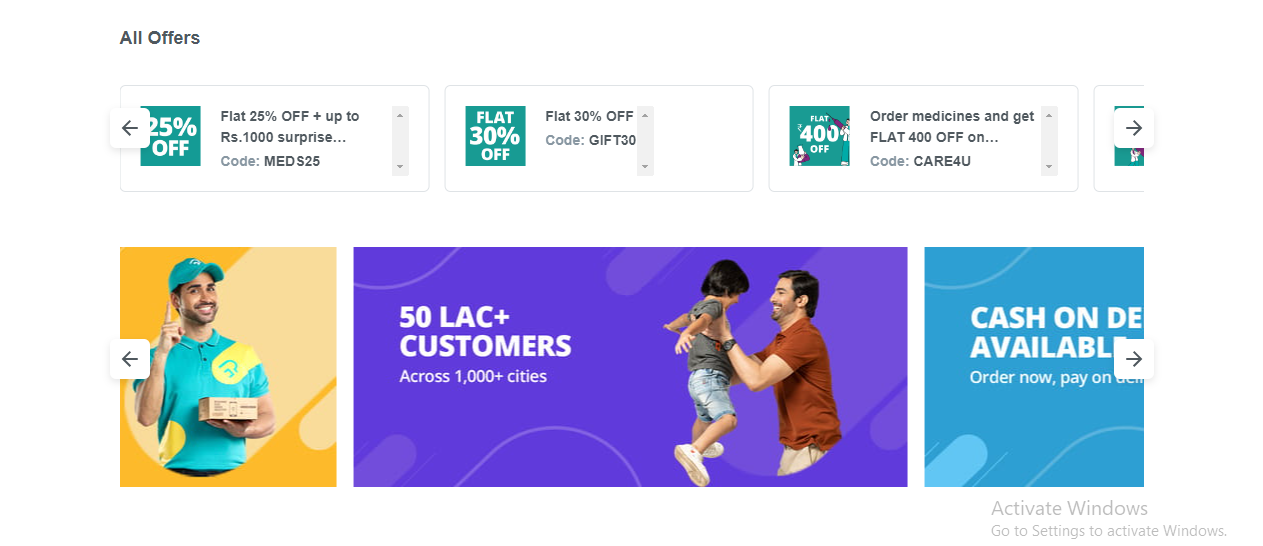The height and width of the screenshot is (546, 1263).
Task: Click the MEDS25 offer scroll-up arrow
Action: tap(401, 115)
